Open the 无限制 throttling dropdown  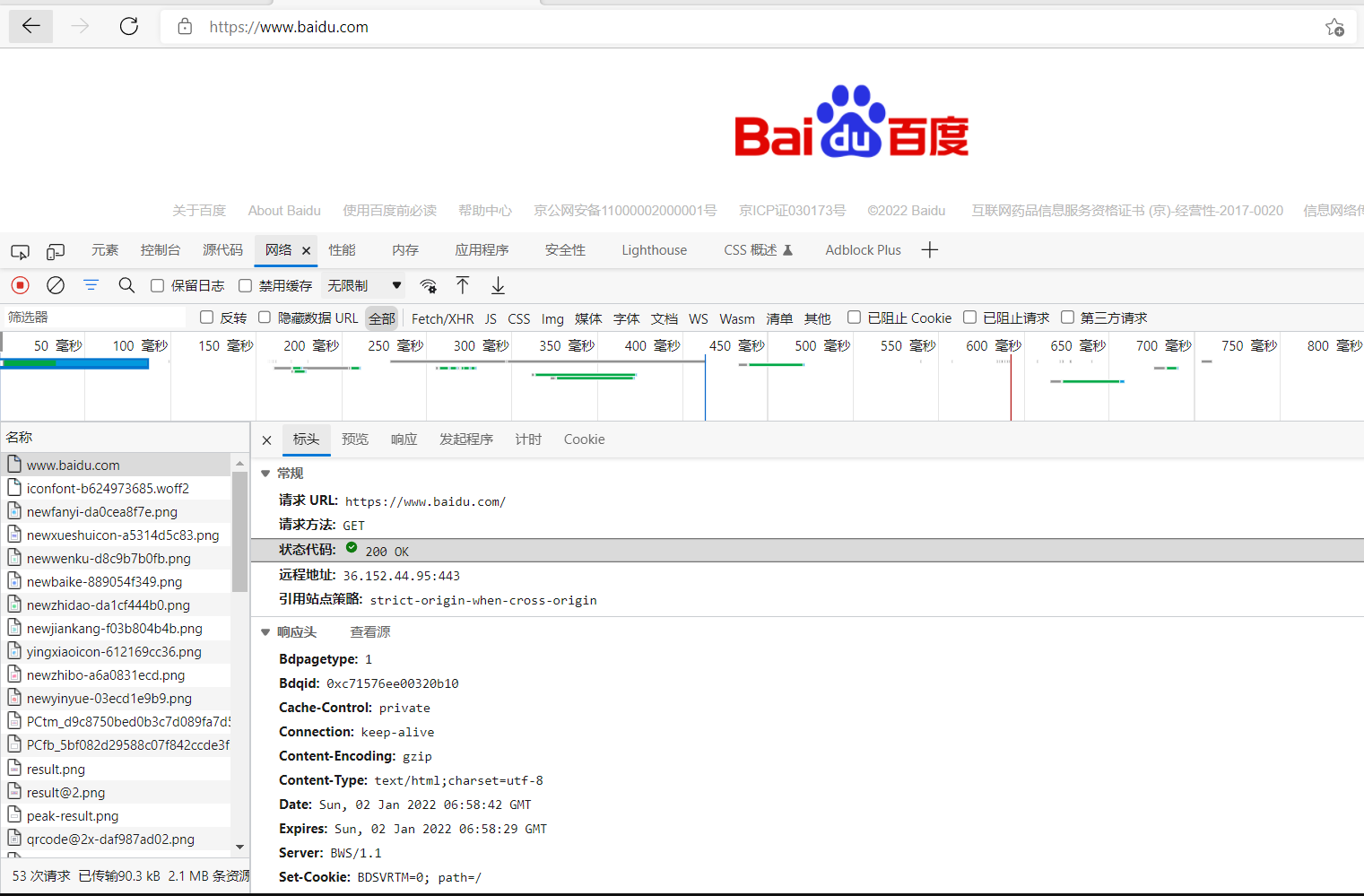point(364,285)
